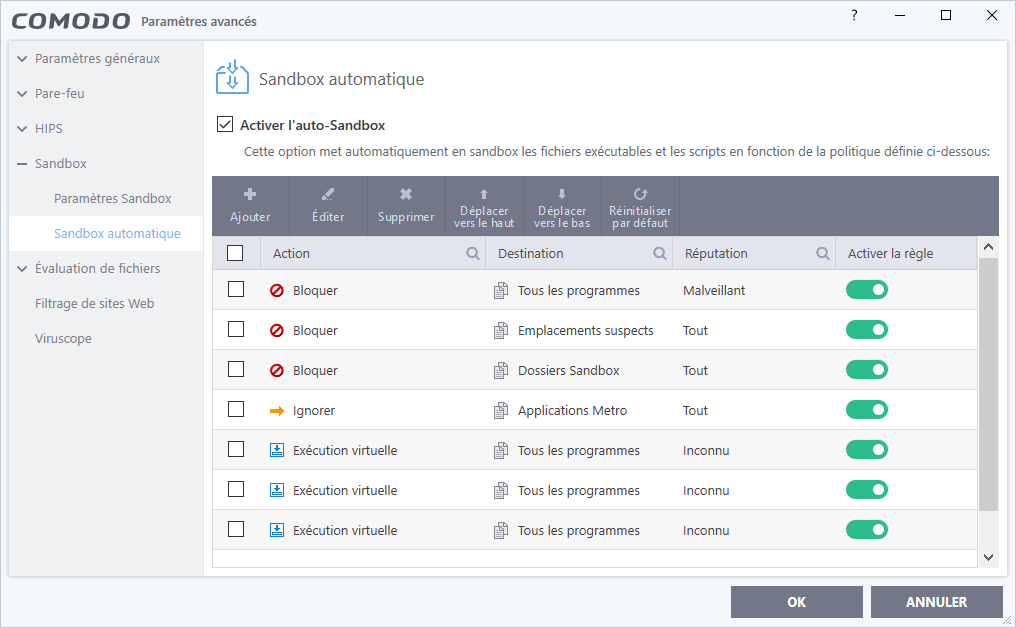This screenshot has height=628, width=1016.
Task: Click the OK button
Action: (796, 602)
